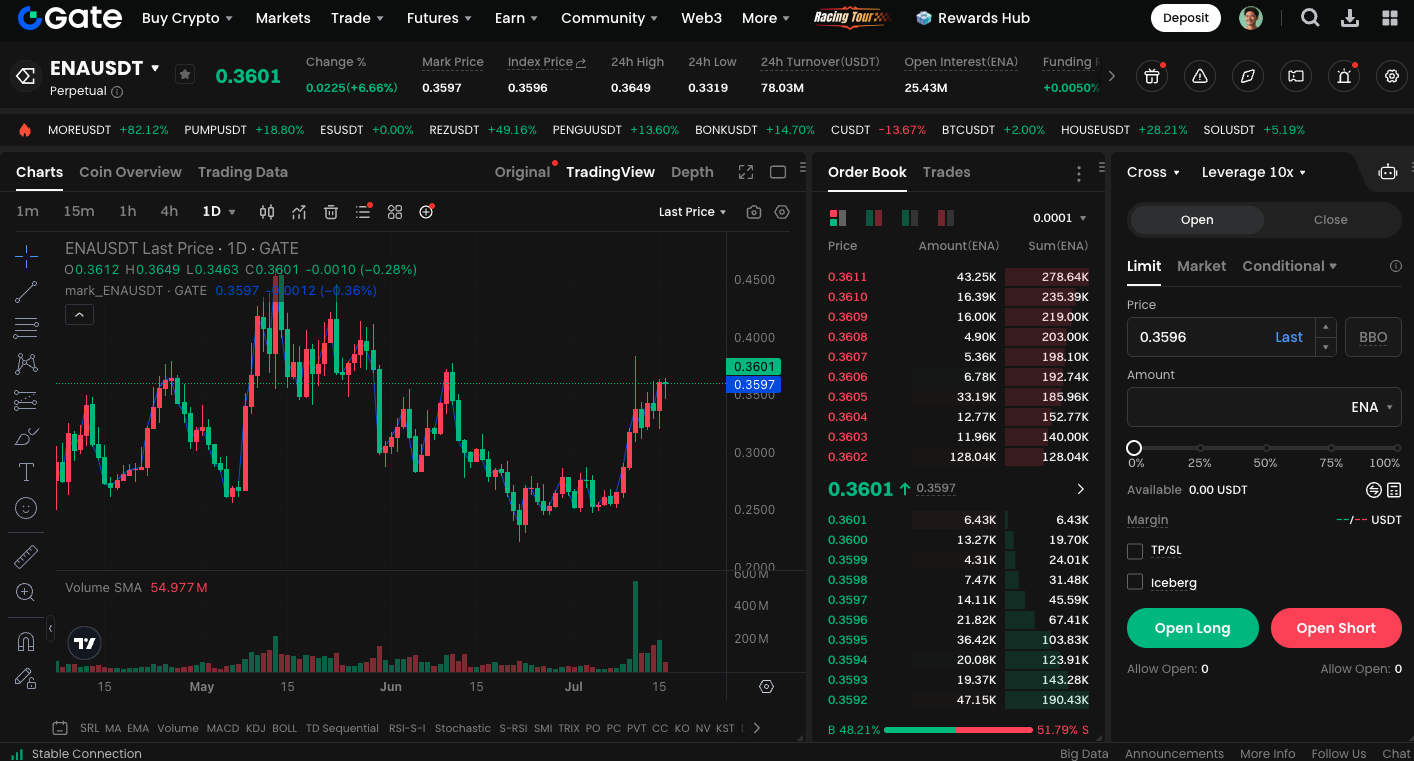Open the emoji sticker tool
The image size is (1414, 761).
(27, 508)
